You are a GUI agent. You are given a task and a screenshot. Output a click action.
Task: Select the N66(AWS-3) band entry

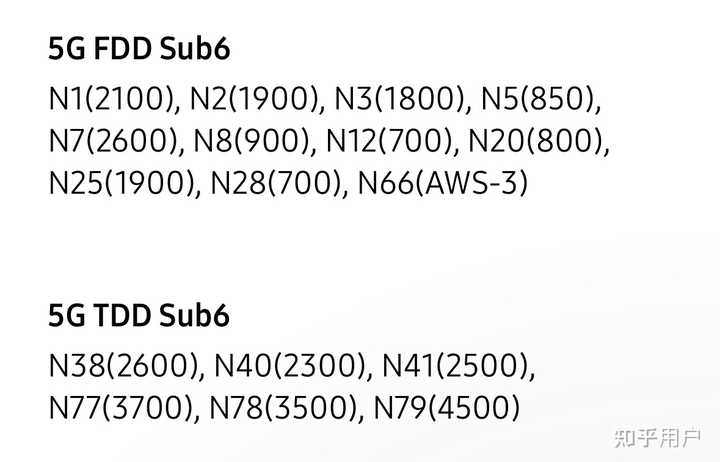point(438,184)
